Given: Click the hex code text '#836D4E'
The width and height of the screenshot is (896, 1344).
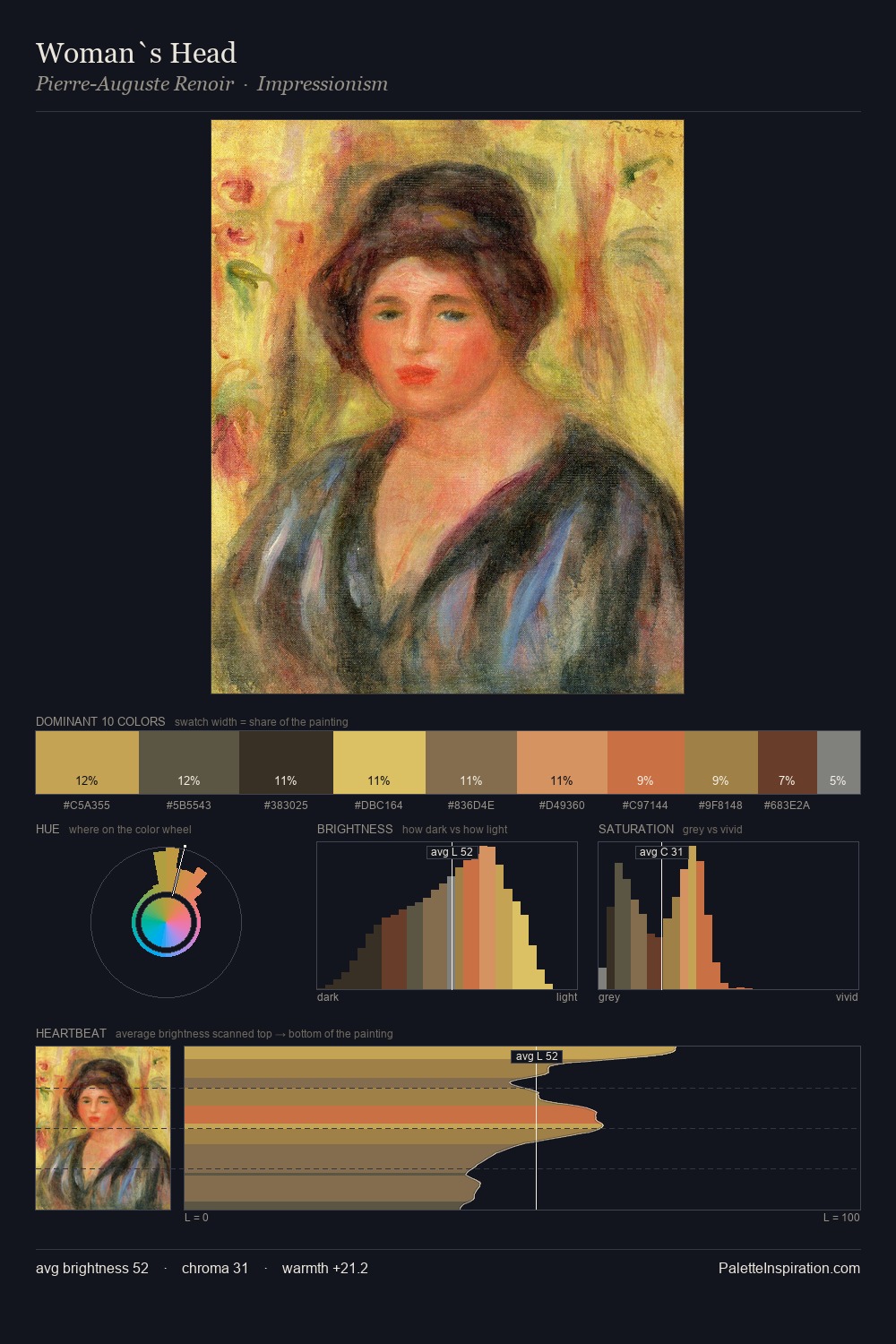Looking at the screenshot, I should 471,806.
